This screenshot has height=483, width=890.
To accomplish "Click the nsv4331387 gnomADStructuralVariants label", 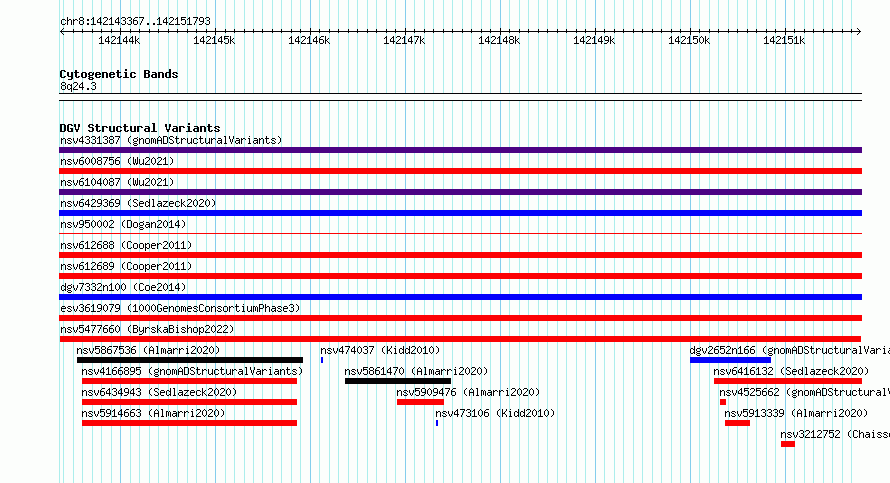I will point(171,140).
